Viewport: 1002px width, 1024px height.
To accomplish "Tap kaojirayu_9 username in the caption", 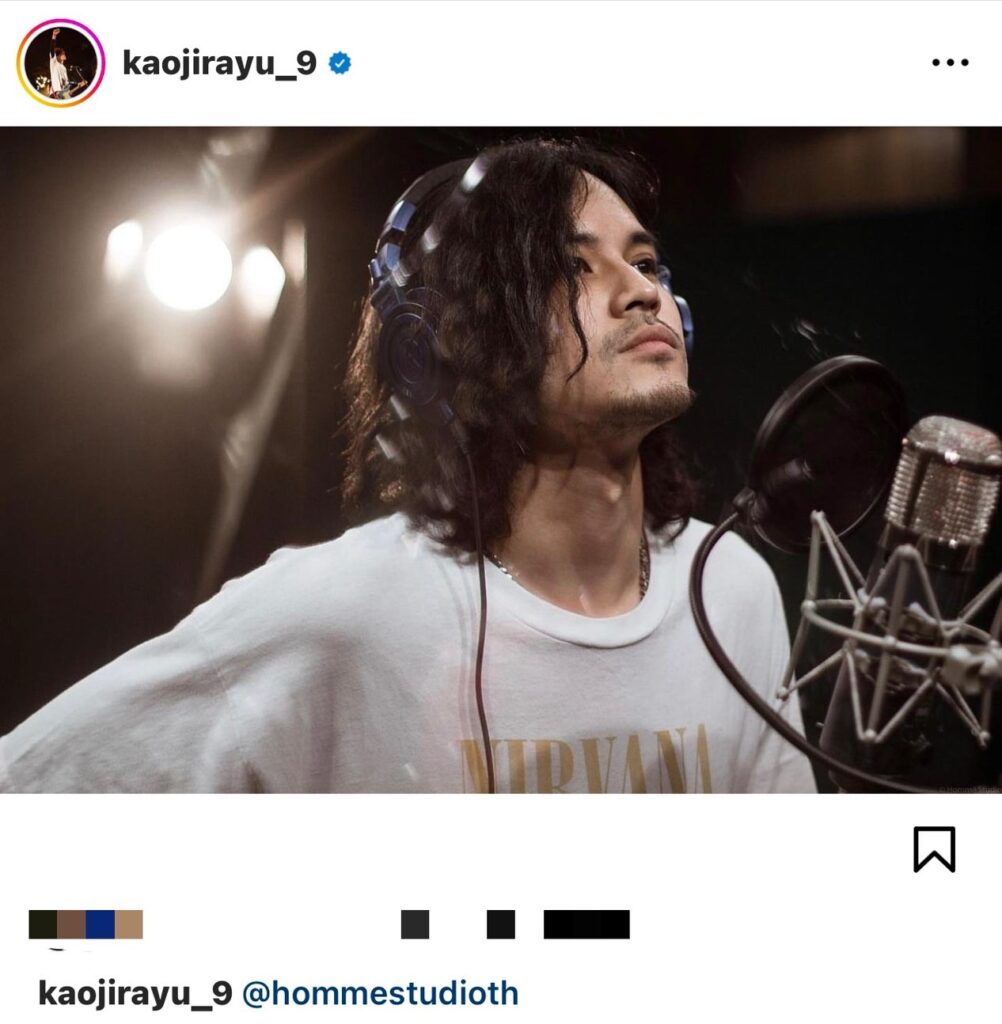I will [135, 993].
